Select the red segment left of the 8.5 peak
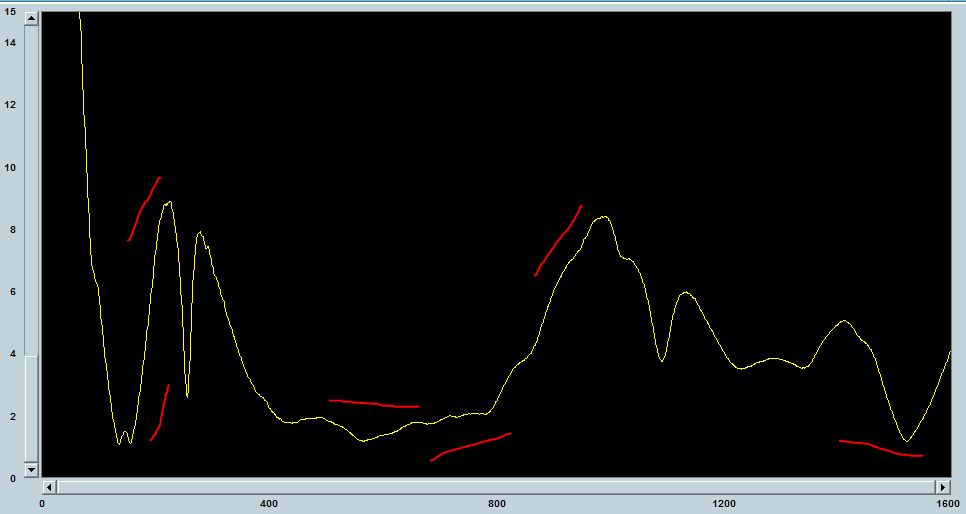This screenshot has width=966, height=514. click(558, 241)
